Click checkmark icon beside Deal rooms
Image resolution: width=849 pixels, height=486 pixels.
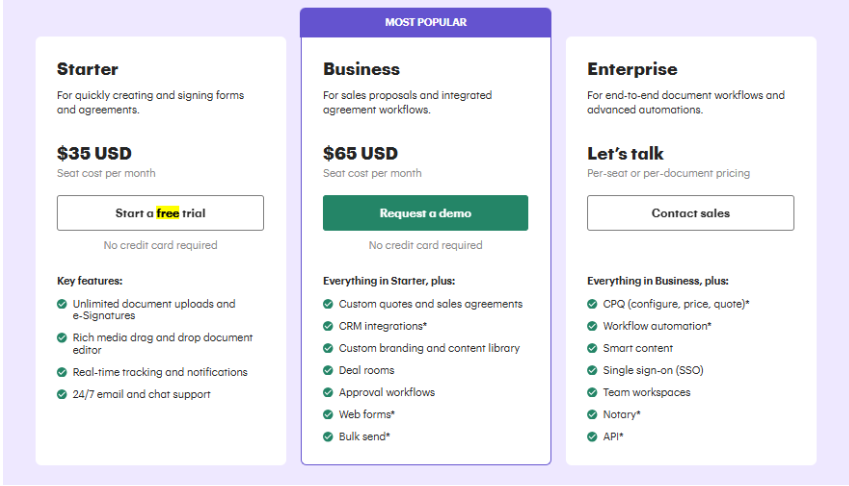(x=328, y=370)
